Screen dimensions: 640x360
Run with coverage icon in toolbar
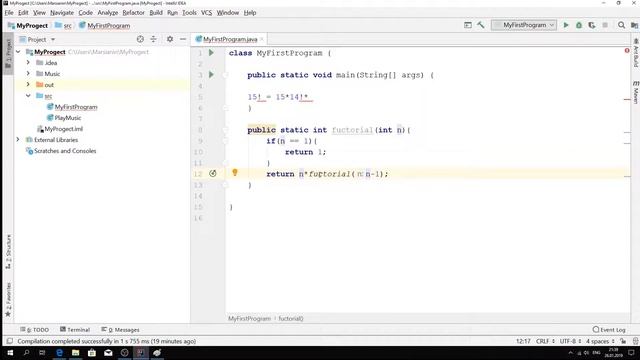[592, 25]
